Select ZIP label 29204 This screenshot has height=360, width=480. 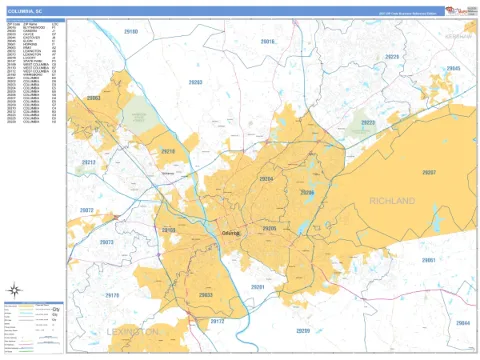tap(266, 179)
